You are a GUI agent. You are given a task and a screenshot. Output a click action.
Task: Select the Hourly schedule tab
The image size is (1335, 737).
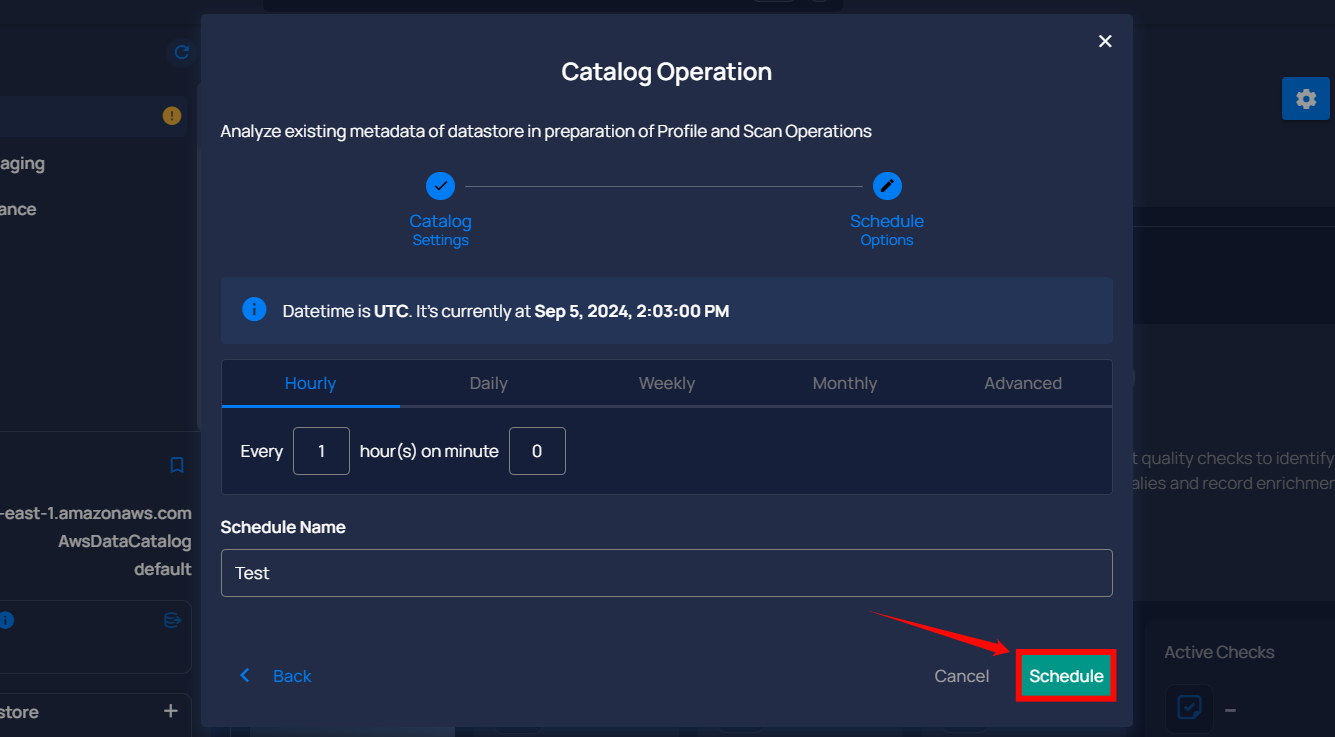pos(310,384)
